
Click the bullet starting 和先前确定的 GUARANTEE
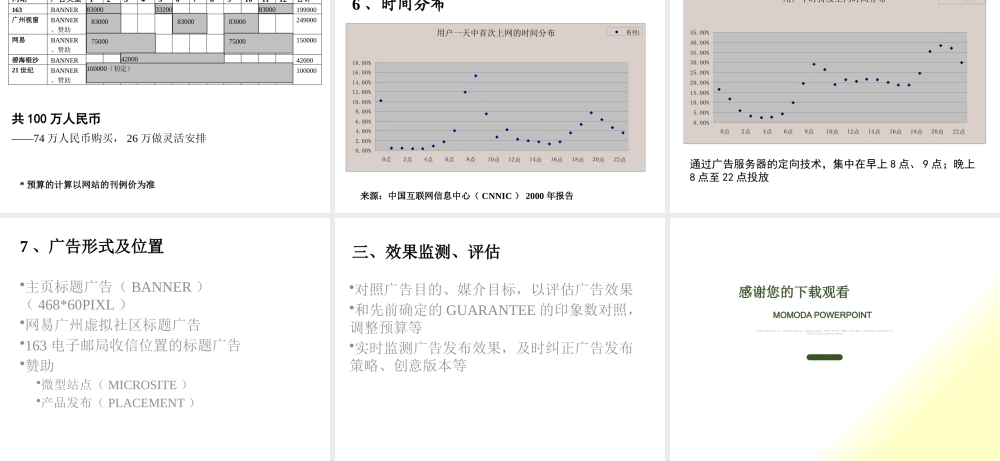[x=492, y=319]
